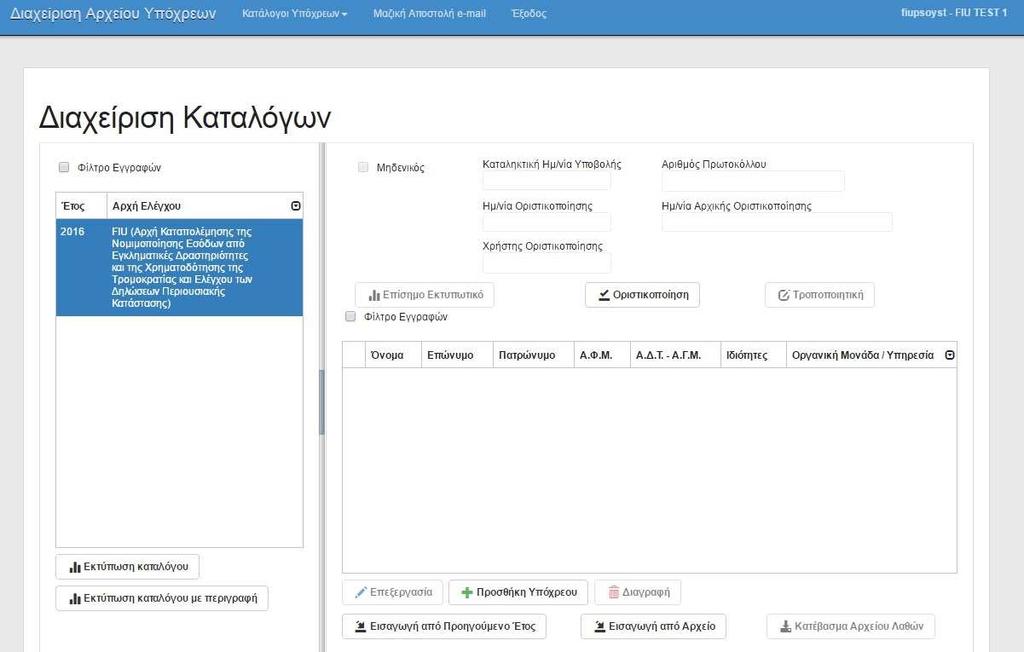Click the Επεξεργασία button
1024x652 pixels.
point(392,592)
